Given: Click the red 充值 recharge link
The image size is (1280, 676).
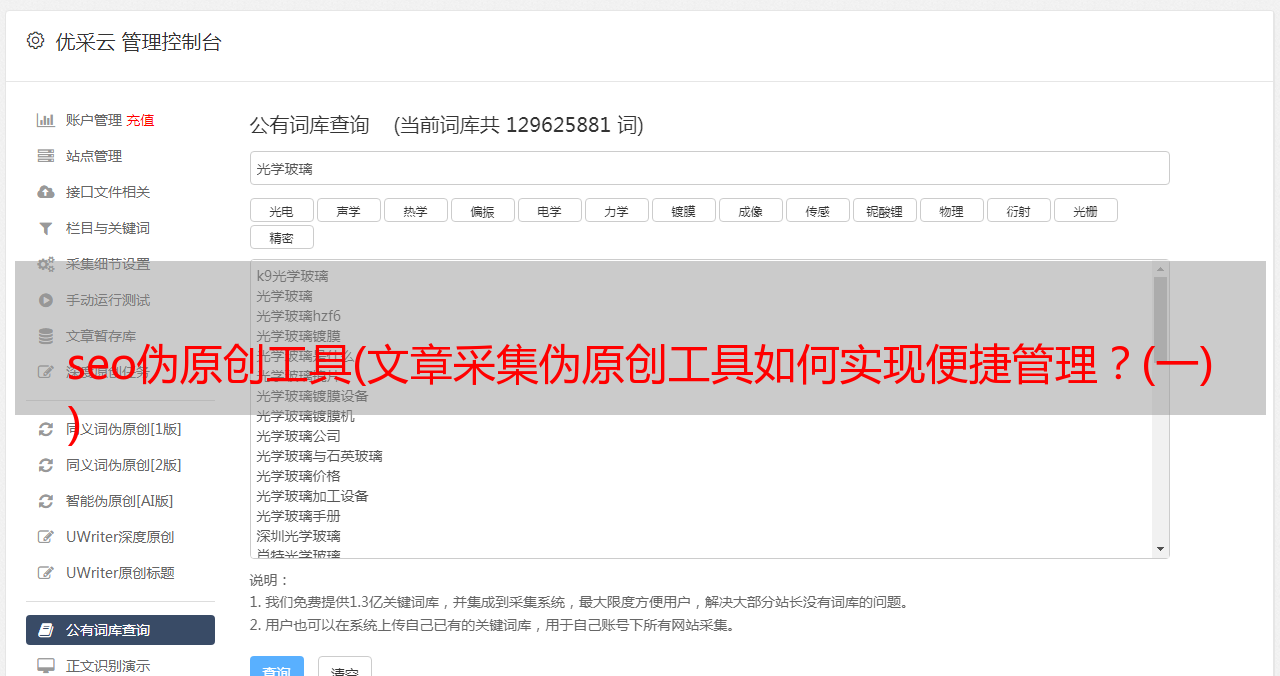Looking at the screenshot, I should pyautogui.click(x=140, y=120).
